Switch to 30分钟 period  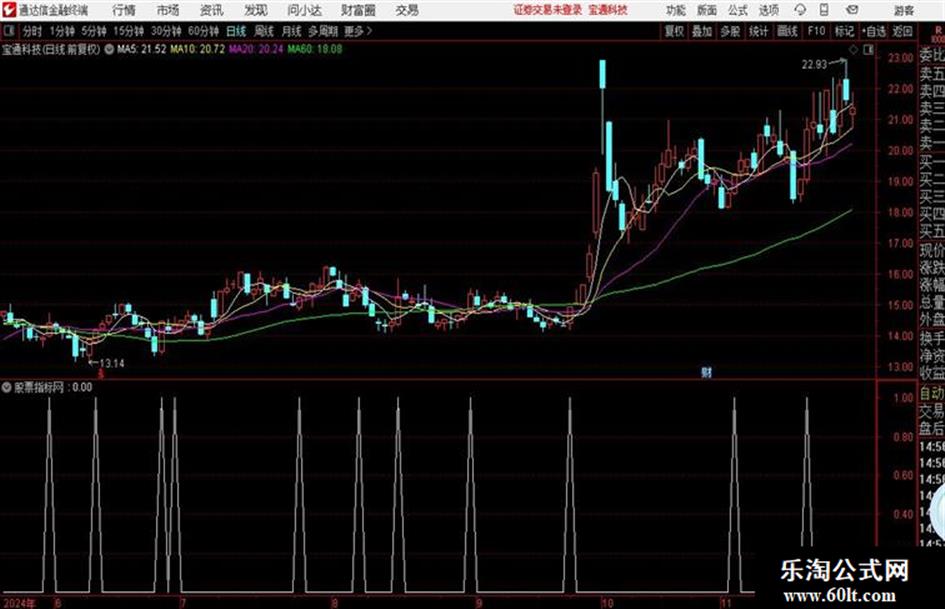[166, 31]
